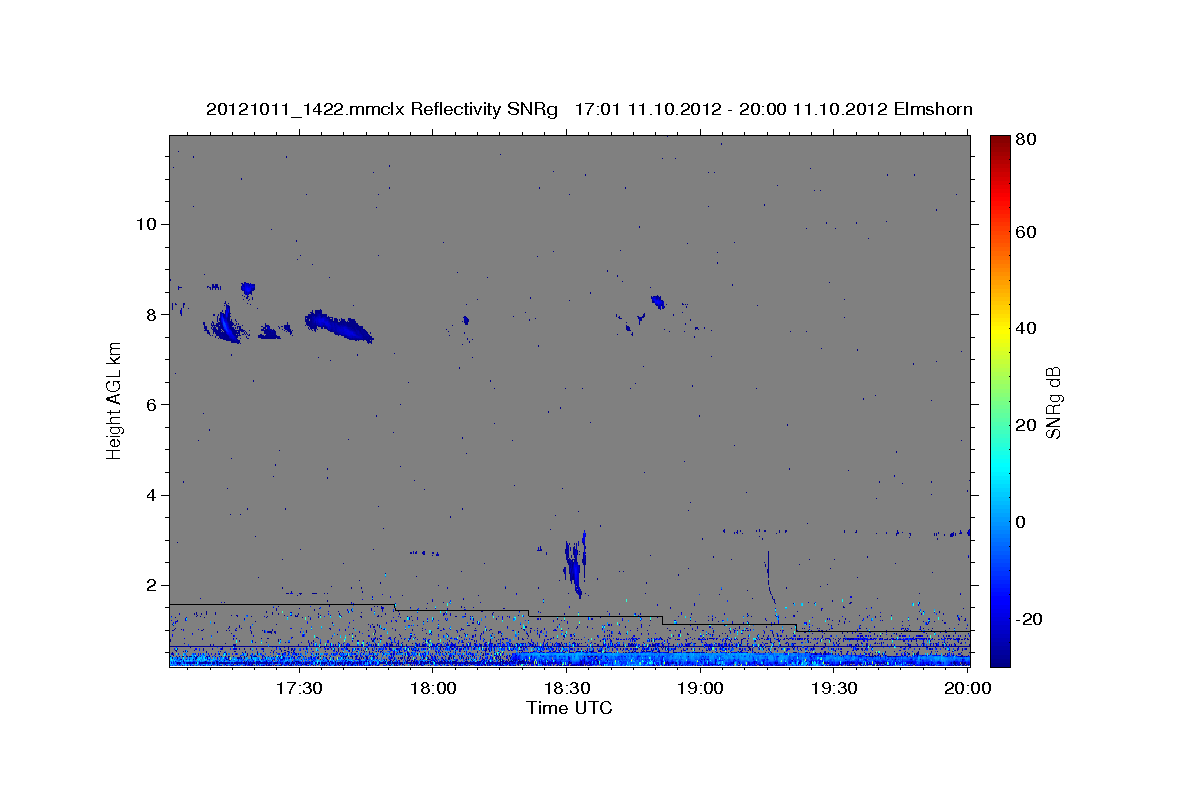
Task: Click the colorbar value label 40
Action: pyautogui.click(x=1028, y=328)
